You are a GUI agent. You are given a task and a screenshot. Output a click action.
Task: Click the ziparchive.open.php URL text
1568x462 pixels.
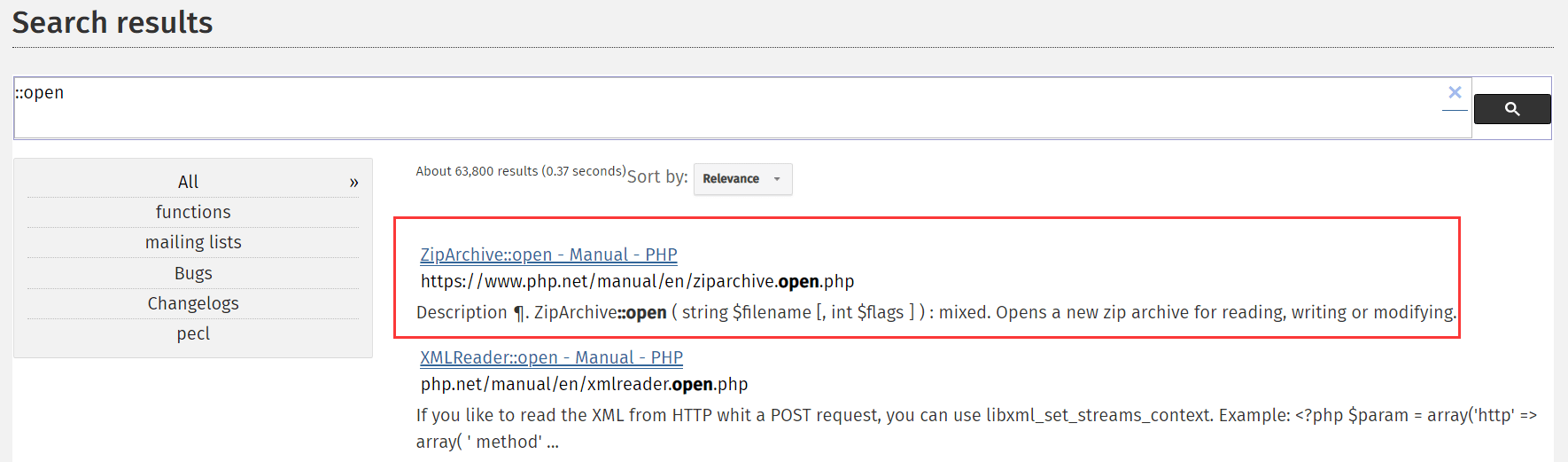coord(637,282)
